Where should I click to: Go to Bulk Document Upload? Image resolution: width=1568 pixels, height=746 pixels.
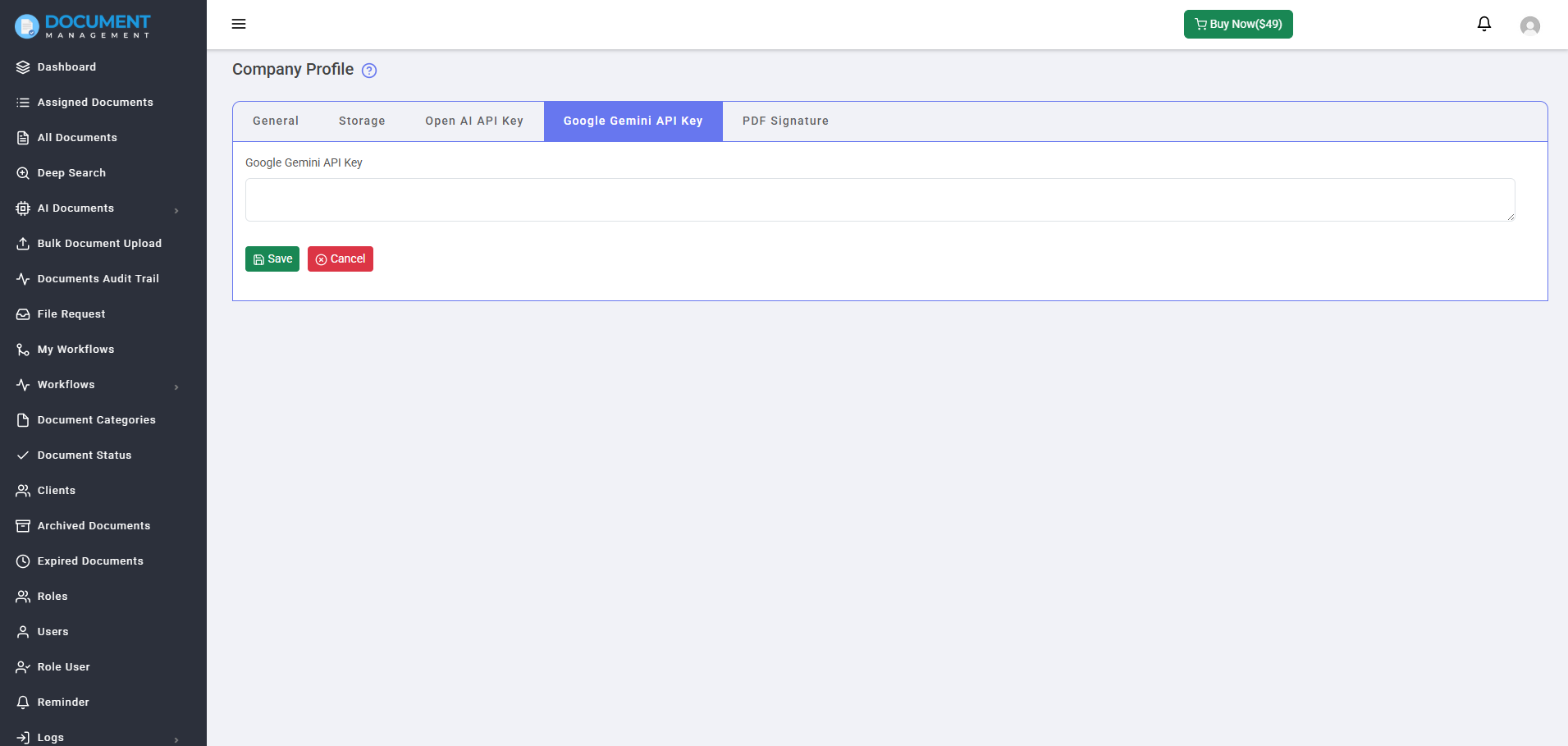[x=98, y=244]
